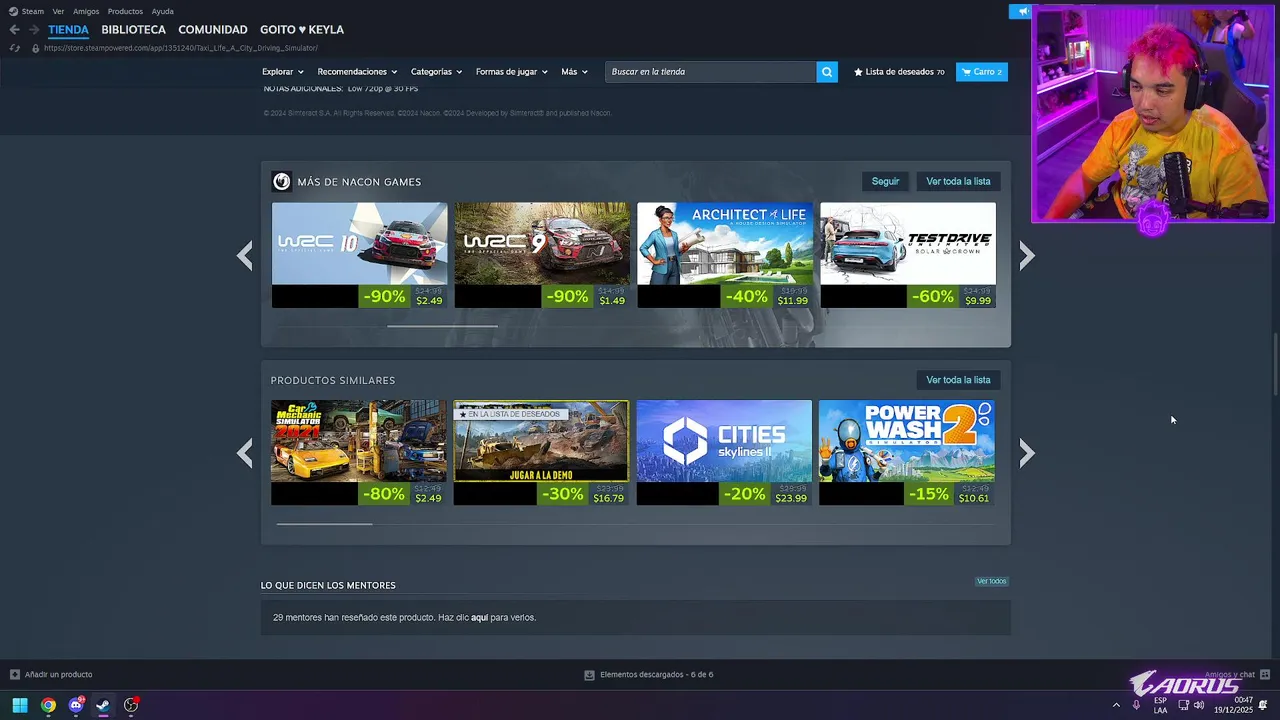The width and height of the screenshot is (1280, 720).
Task: Expand the Explorar dropdown
Action: tap(282, 72)
